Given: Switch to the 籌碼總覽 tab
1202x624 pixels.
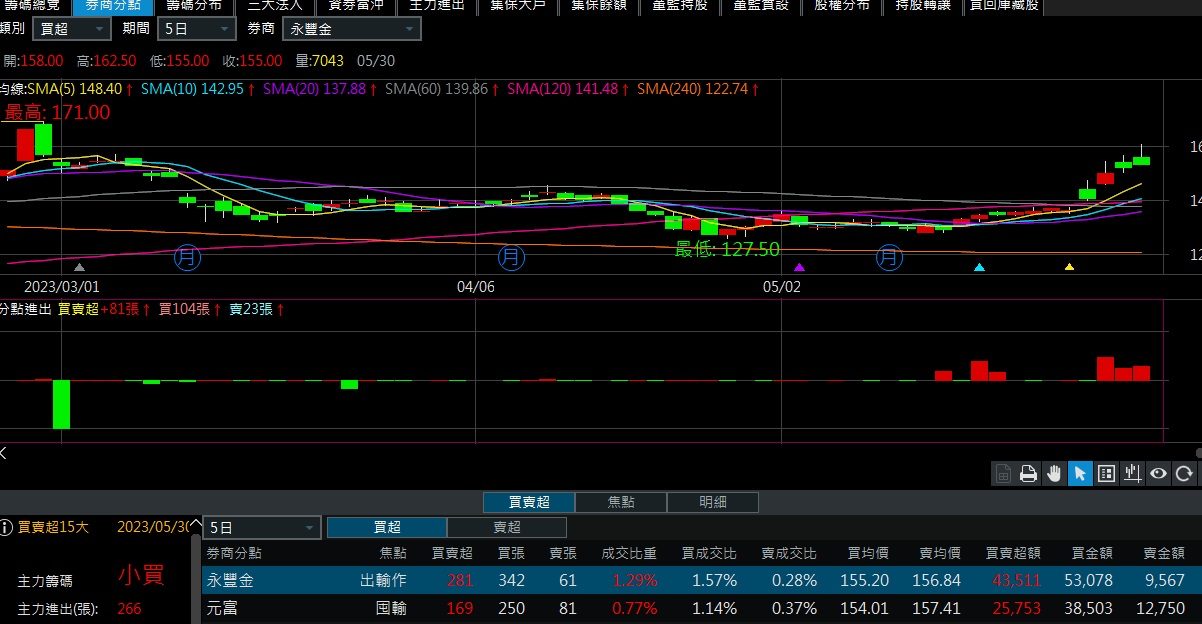Looking at the screenshot, I should point(32,6).
